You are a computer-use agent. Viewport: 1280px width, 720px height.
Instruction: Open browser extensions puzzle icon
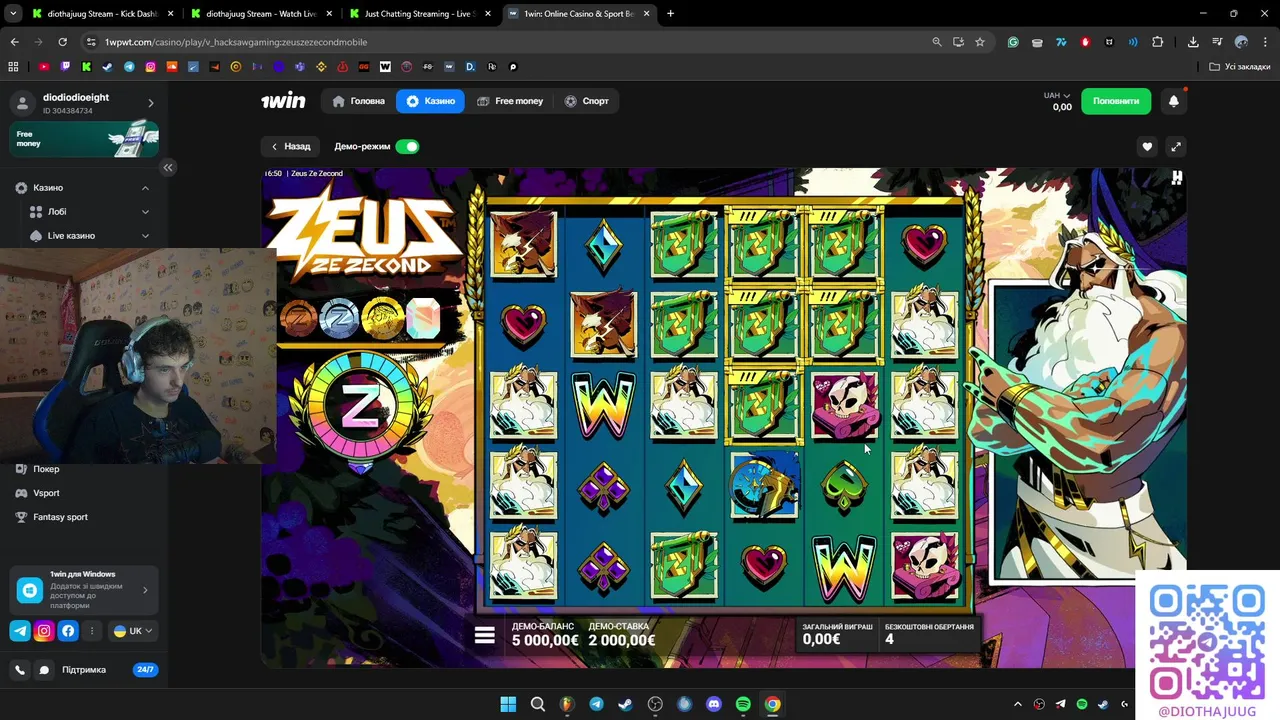[1158, 42]
